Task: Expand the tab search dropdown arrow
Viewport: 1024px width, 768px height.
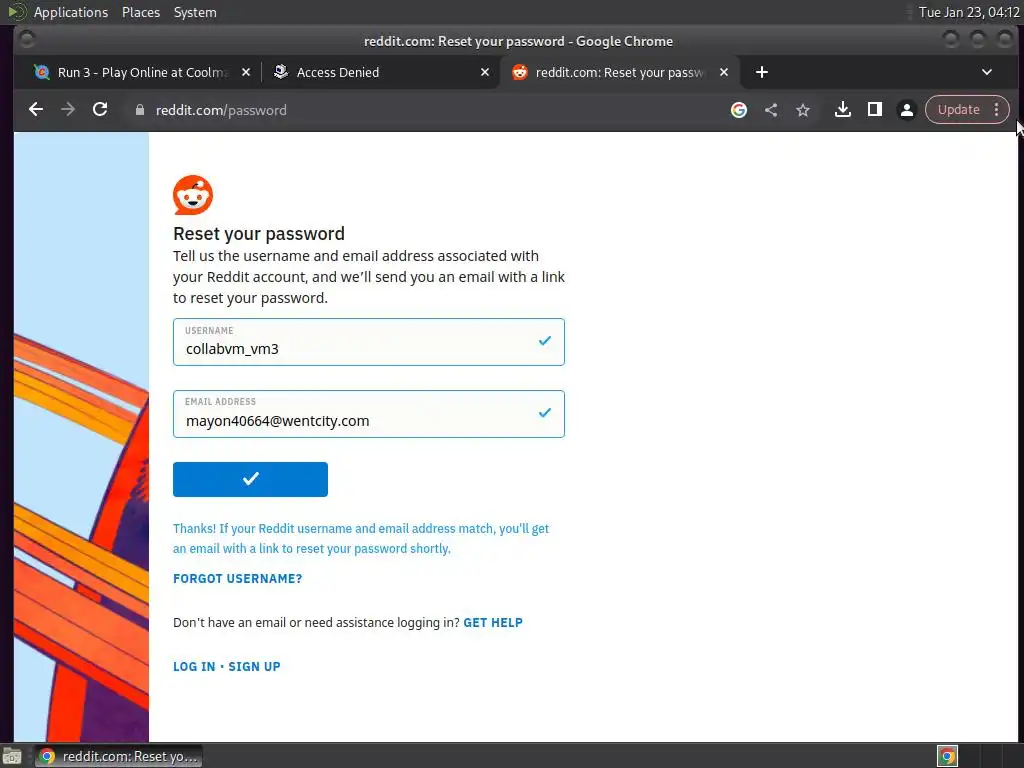Action: click(x=987, y=72)
